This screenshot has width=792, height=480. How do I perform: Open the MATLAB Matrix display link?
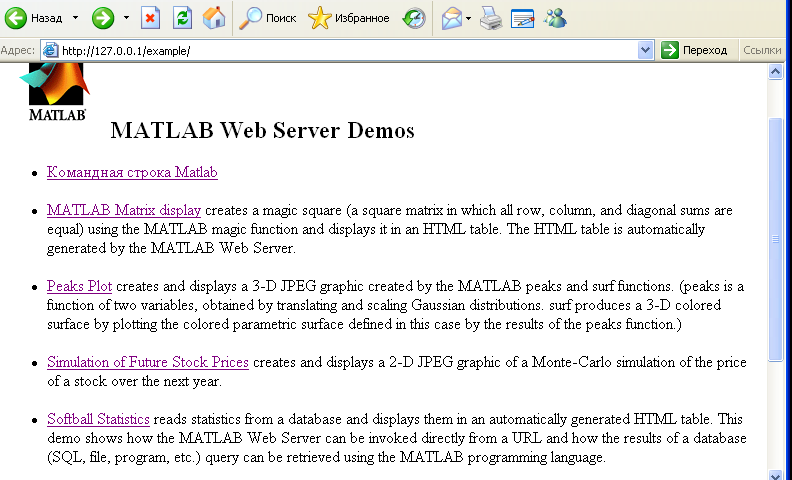[x=124, y=210]
